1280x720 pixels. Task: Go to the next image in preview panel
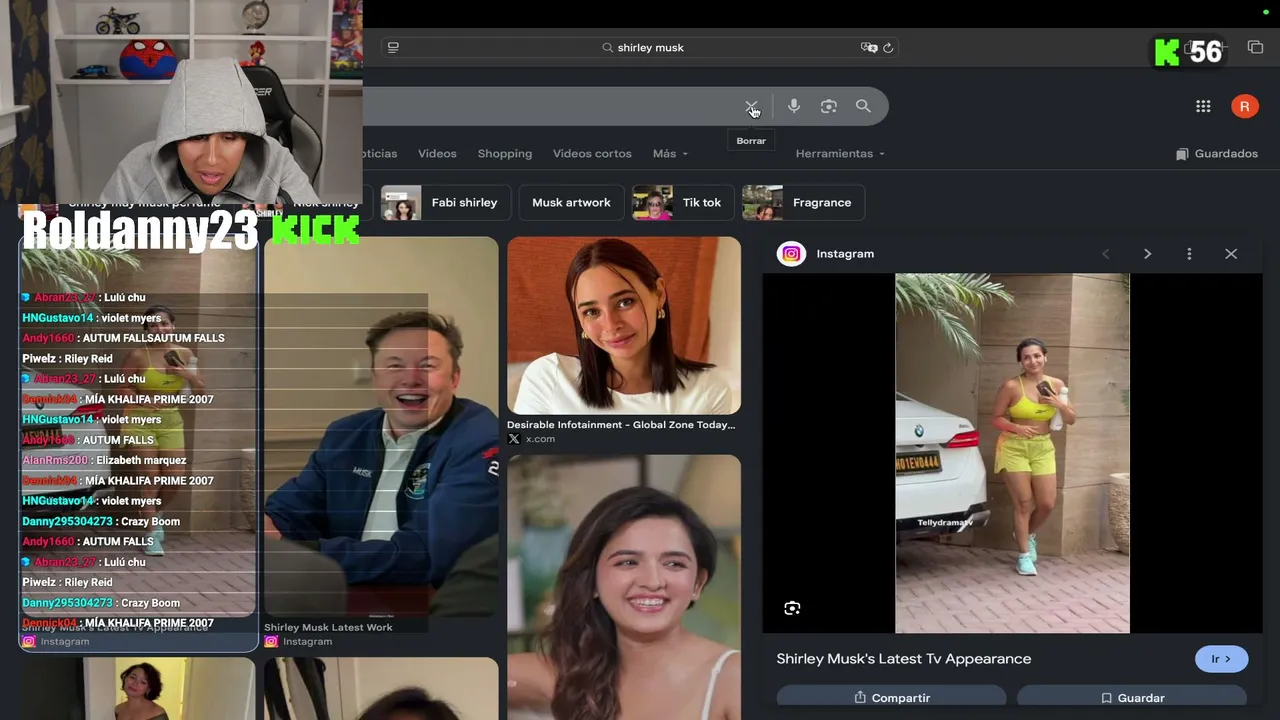coord(1147,254)
